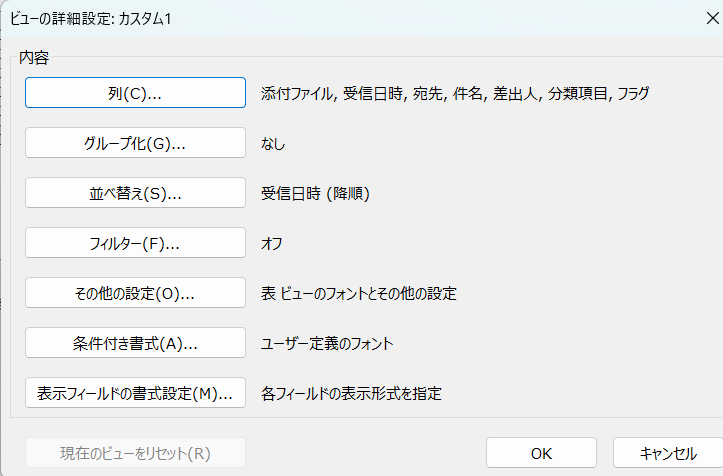Open the フィルター(F)... filter dialog
This screenshot has height=476, width=723.
point(135,243)
